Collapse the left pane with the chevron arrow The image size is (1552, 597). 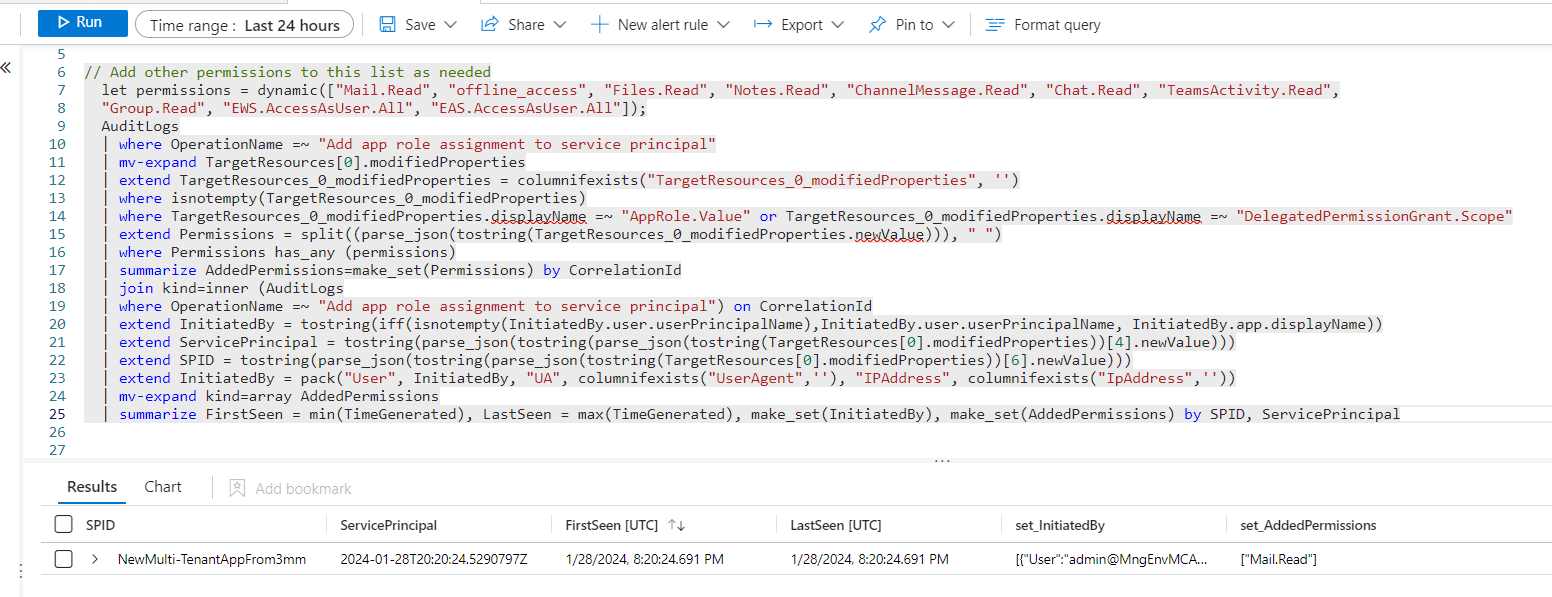(8, 67)
